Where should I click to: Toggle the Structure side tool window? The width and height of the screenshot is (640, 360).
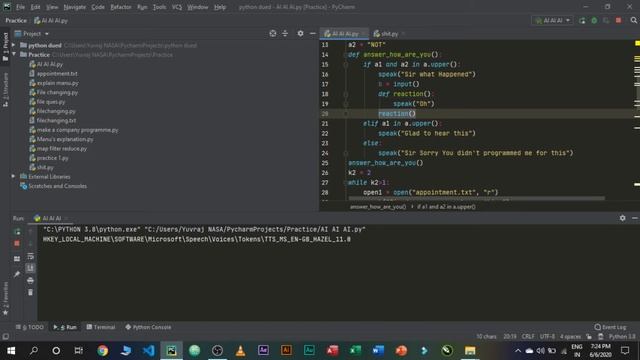coord(5,90)
